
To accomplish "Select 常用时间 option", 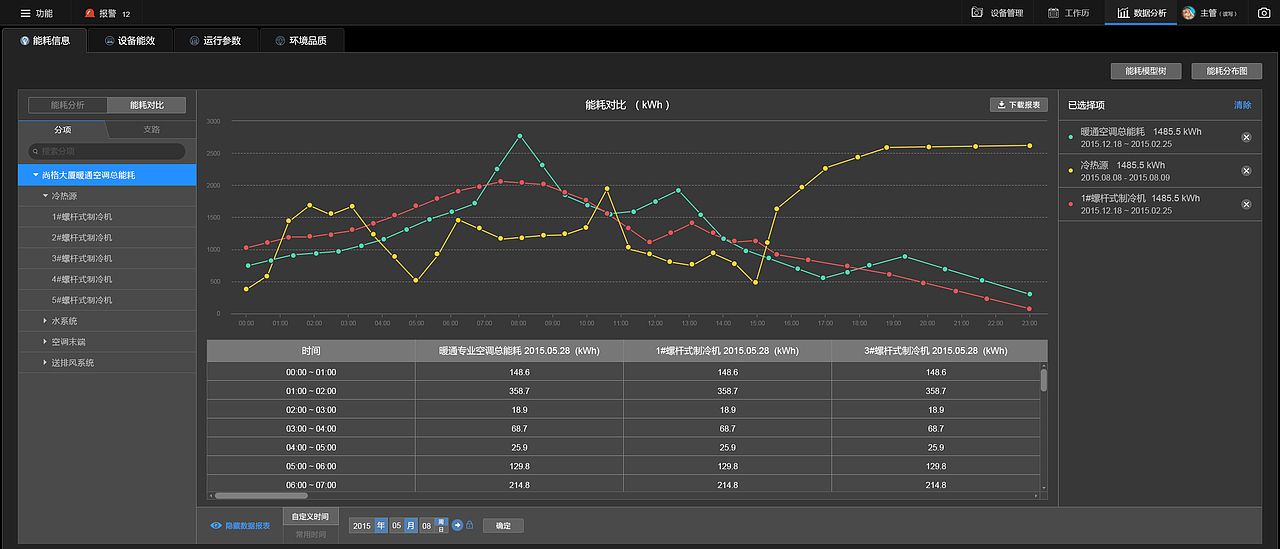I will point(310,535).
